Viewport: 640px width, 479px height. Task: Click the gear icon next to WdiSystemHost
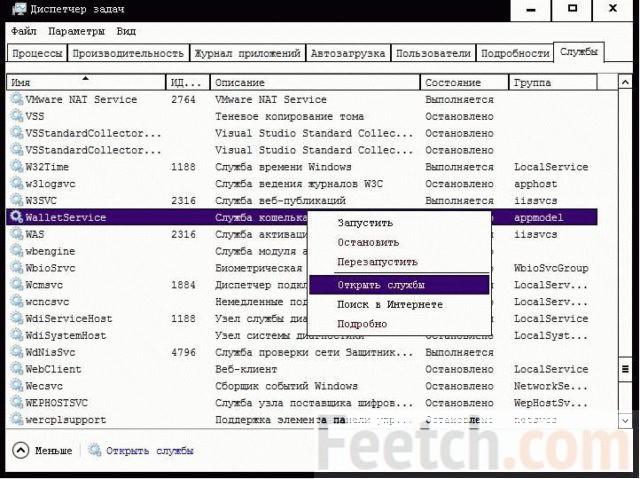tap(17, 335)
